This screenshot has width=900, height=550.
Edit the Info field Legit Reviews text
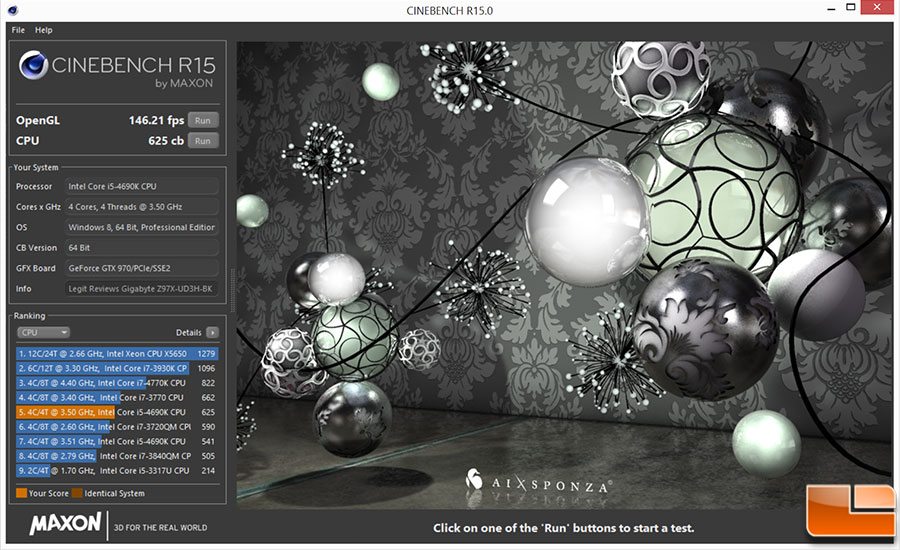pos(142,289)
